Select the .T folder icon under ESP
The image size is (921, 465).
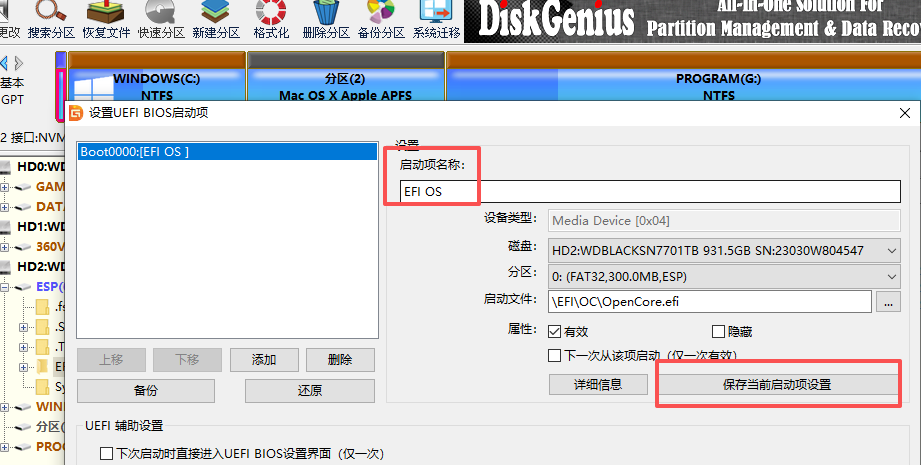(x=42, y=347)
